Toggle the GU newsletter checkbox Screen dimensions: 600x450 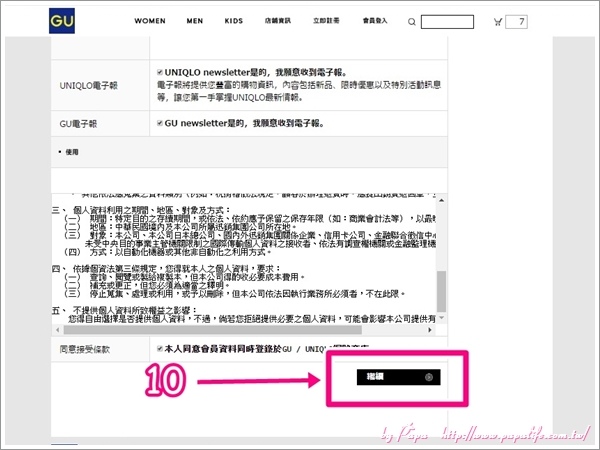click(160, 123)
